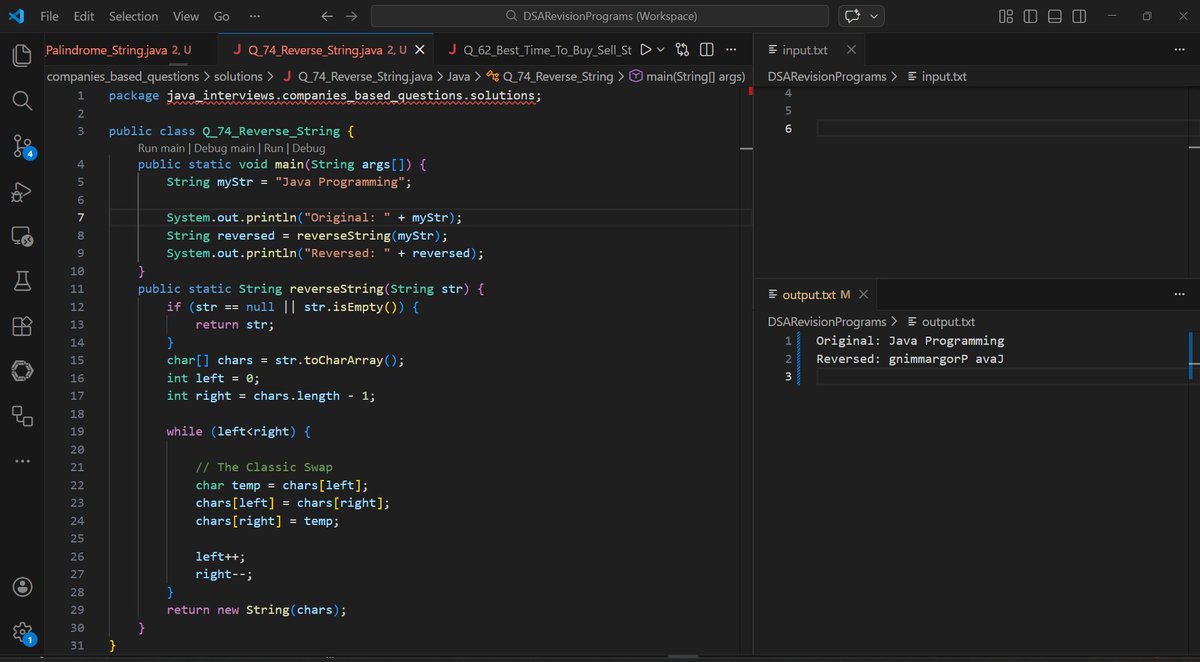The height and width of the screenshot is (662, 1200).
Task: Open the Explorer view in activity bar
Action: point(22,56)
